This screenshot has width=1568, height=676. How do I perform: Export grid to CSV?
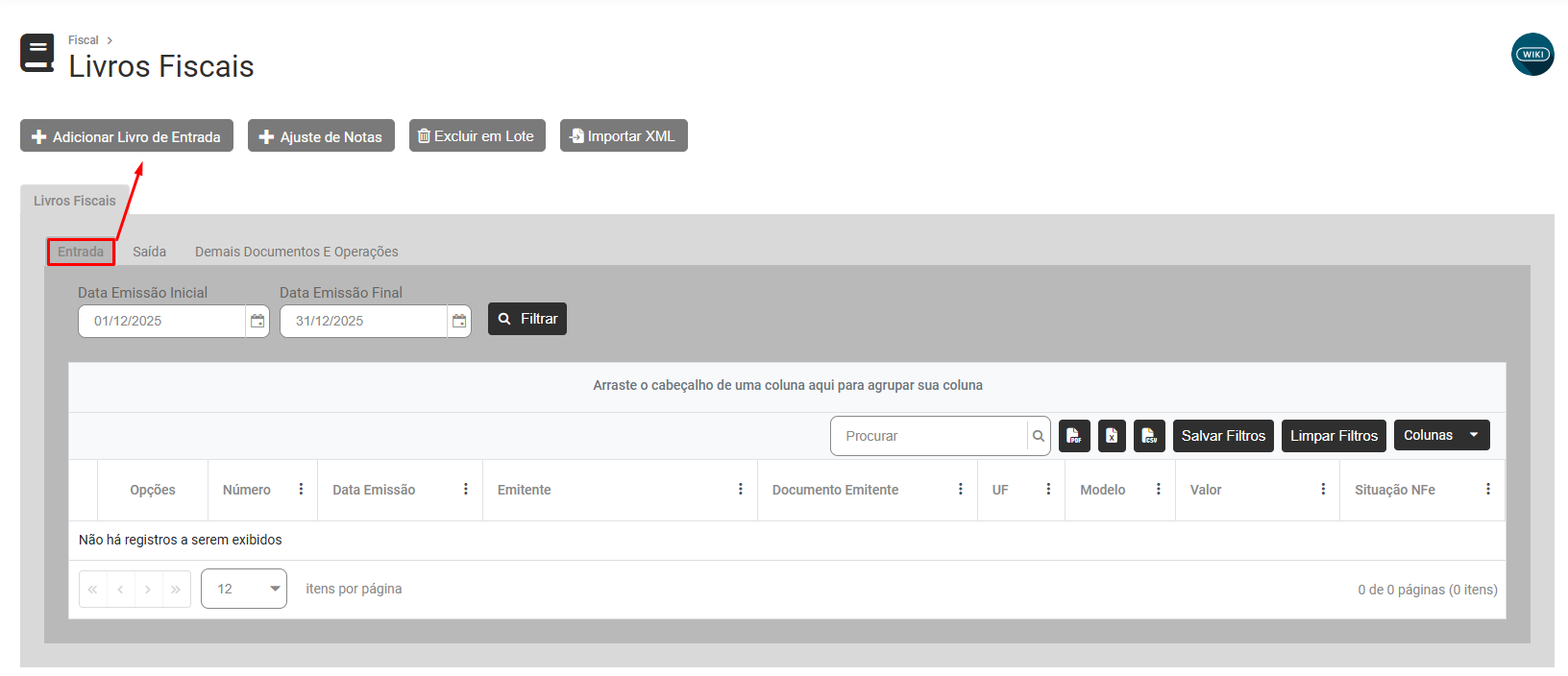pos(1149,436)
